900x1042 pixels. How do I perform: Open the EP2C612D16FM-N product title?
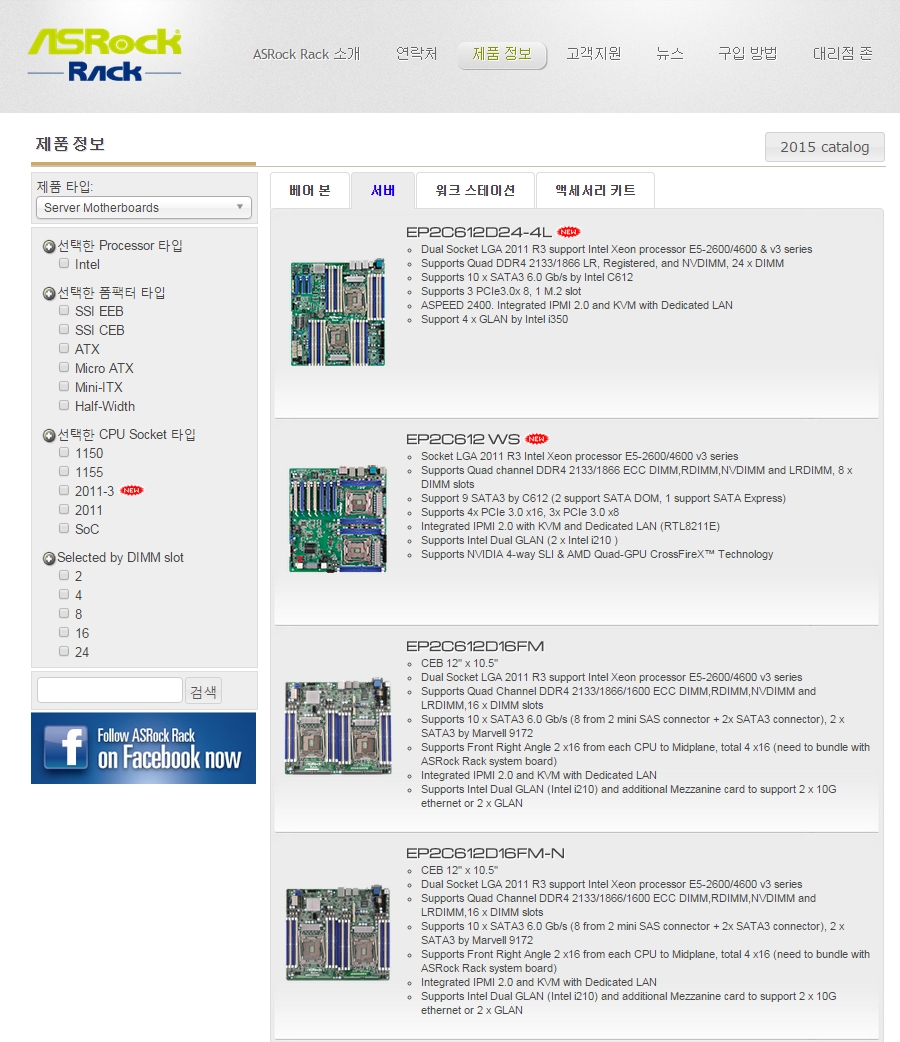coord(485,853)
